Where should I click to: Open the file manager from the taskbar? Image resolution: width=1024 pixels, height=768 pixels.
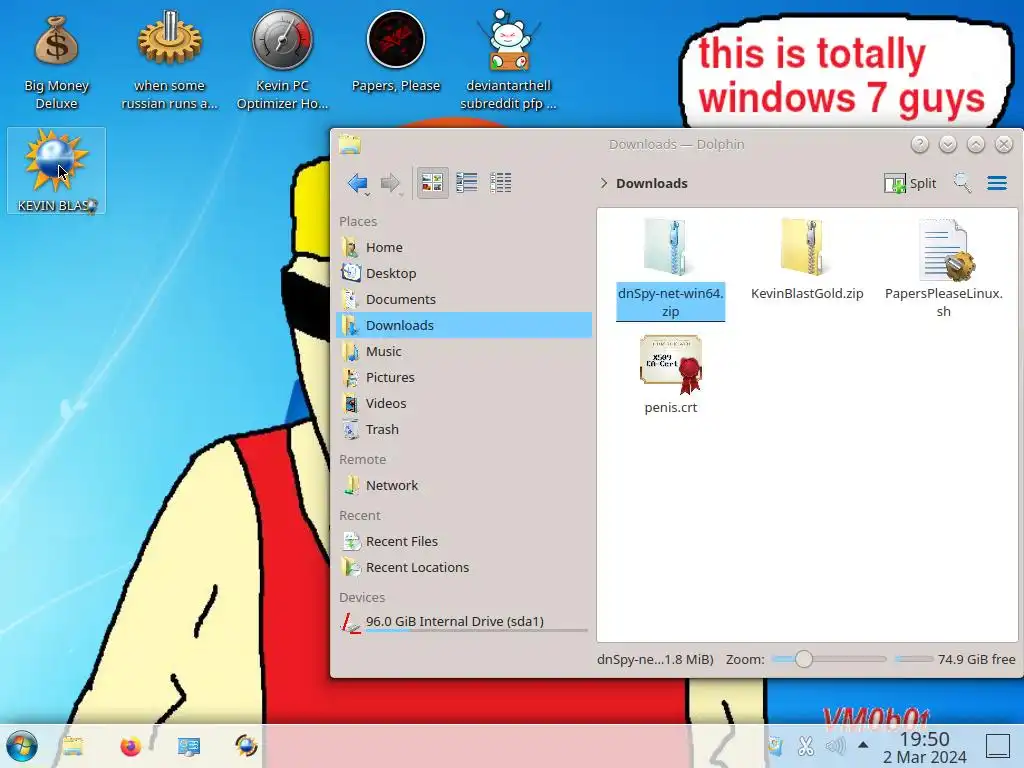(72, 746)
